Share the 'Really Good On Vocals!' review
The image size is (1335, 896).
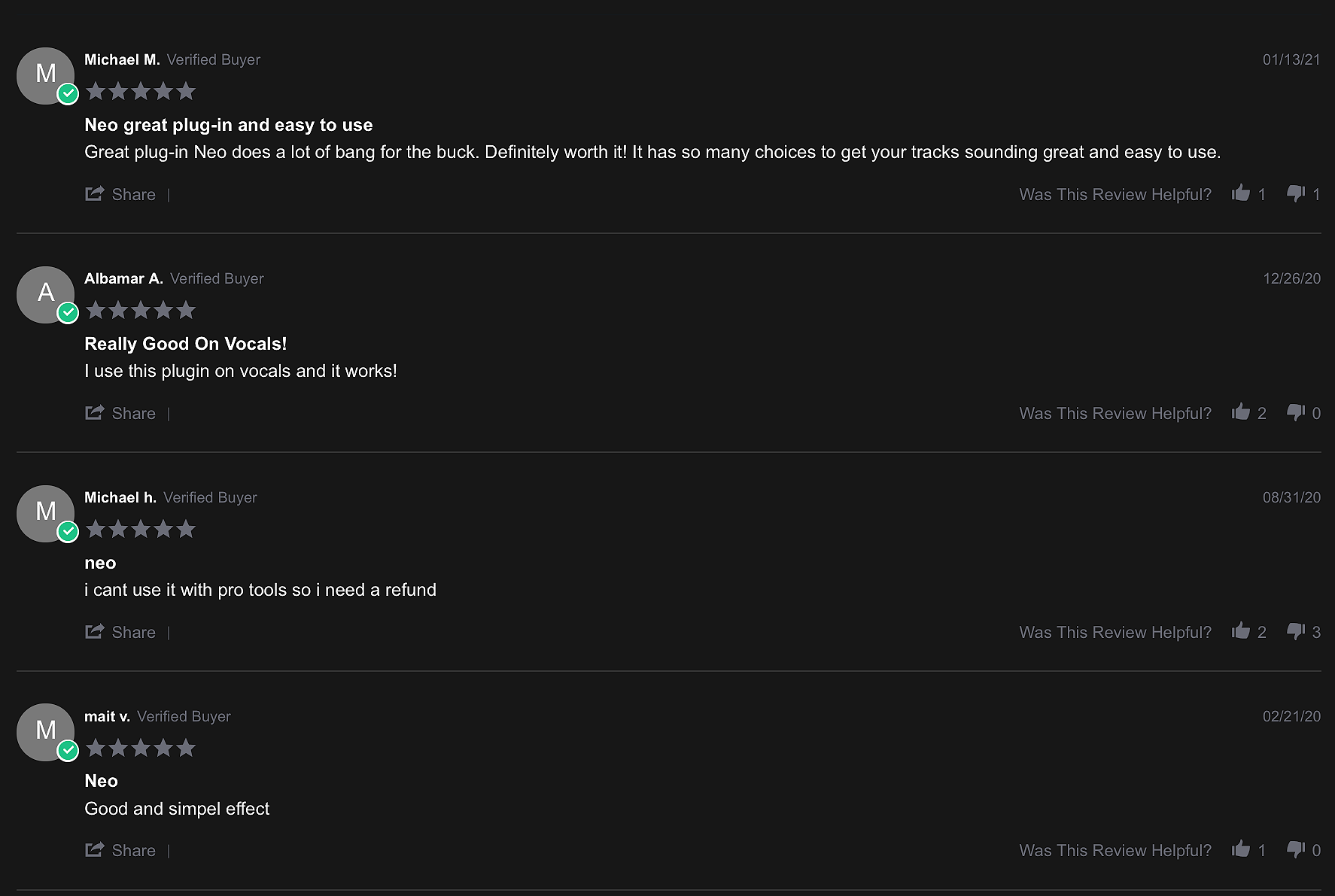click(120, 413)
